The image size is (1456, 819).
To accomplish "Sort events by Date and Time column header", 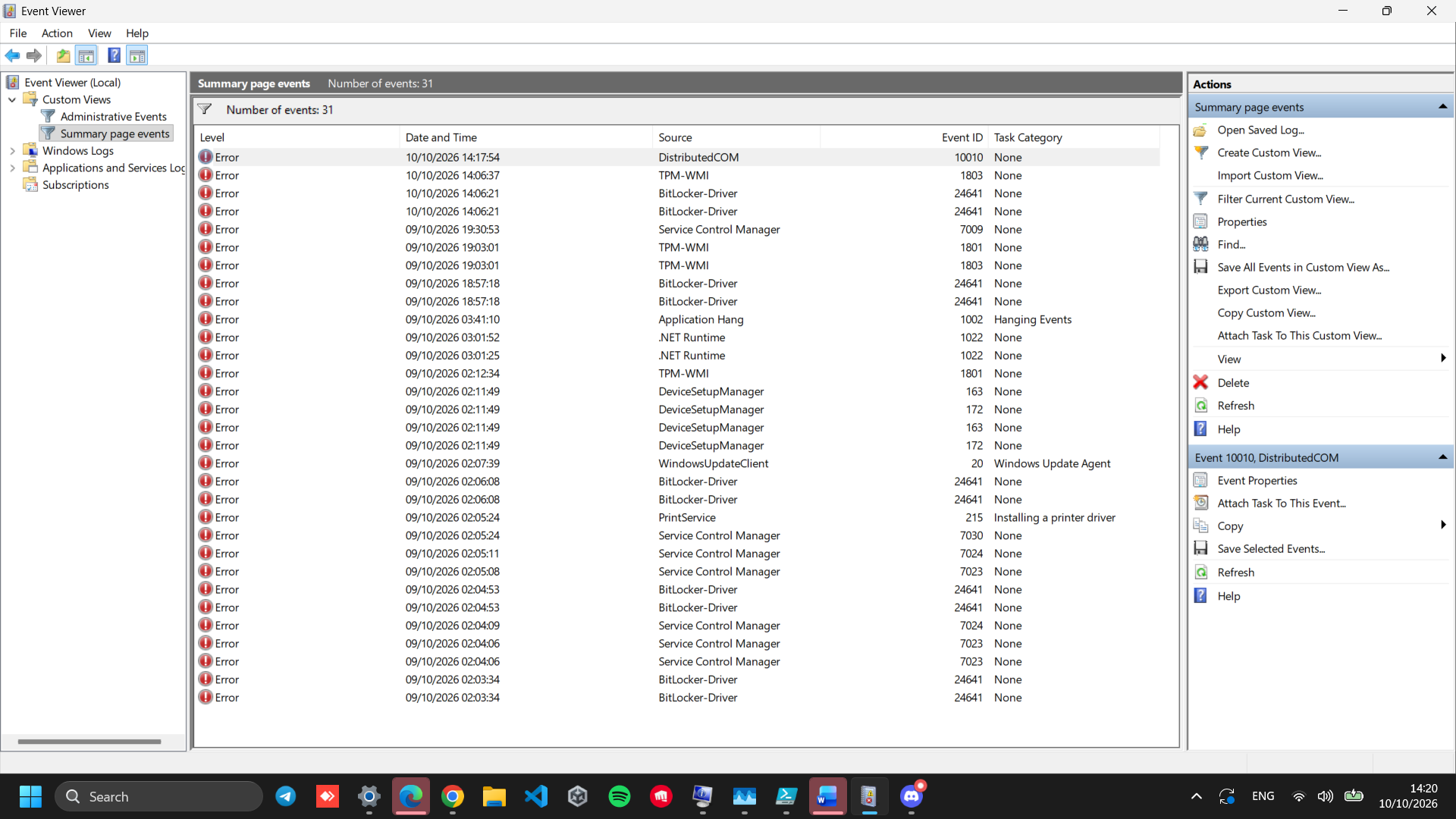I will click(526, 137).
